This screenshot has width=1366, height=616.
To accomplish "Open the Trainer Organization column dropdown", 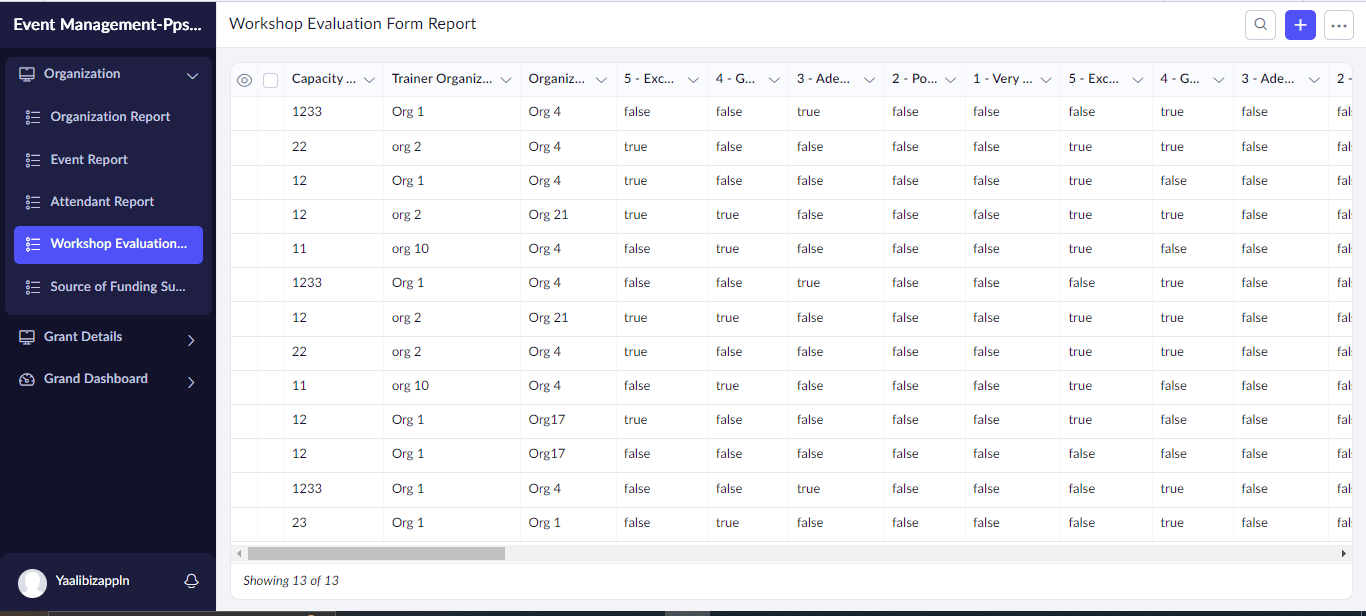I will pyautogui.click(x=506, y=80).
